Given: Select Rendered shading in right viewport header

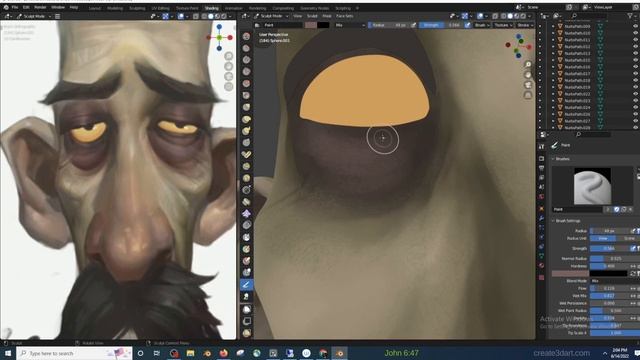Looking at the screenshot, I should pos(523,16).
